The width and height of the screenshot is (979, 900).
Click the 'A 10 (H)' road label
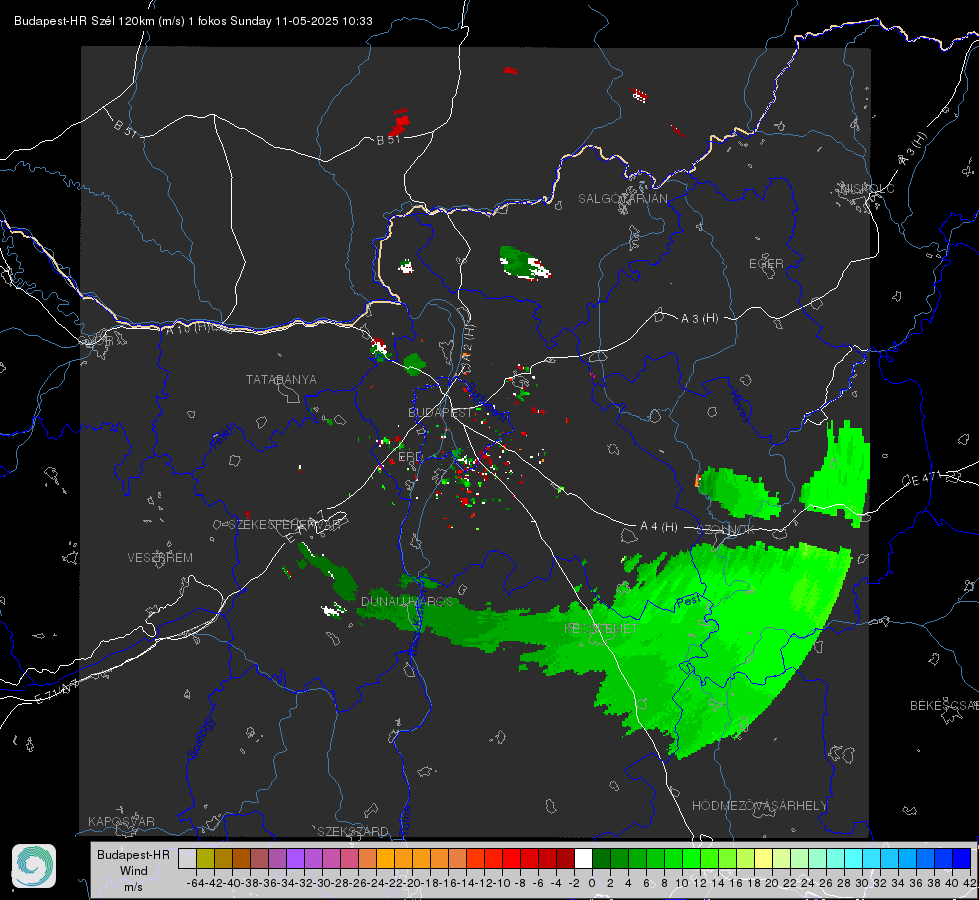click(x=189, y=327)
